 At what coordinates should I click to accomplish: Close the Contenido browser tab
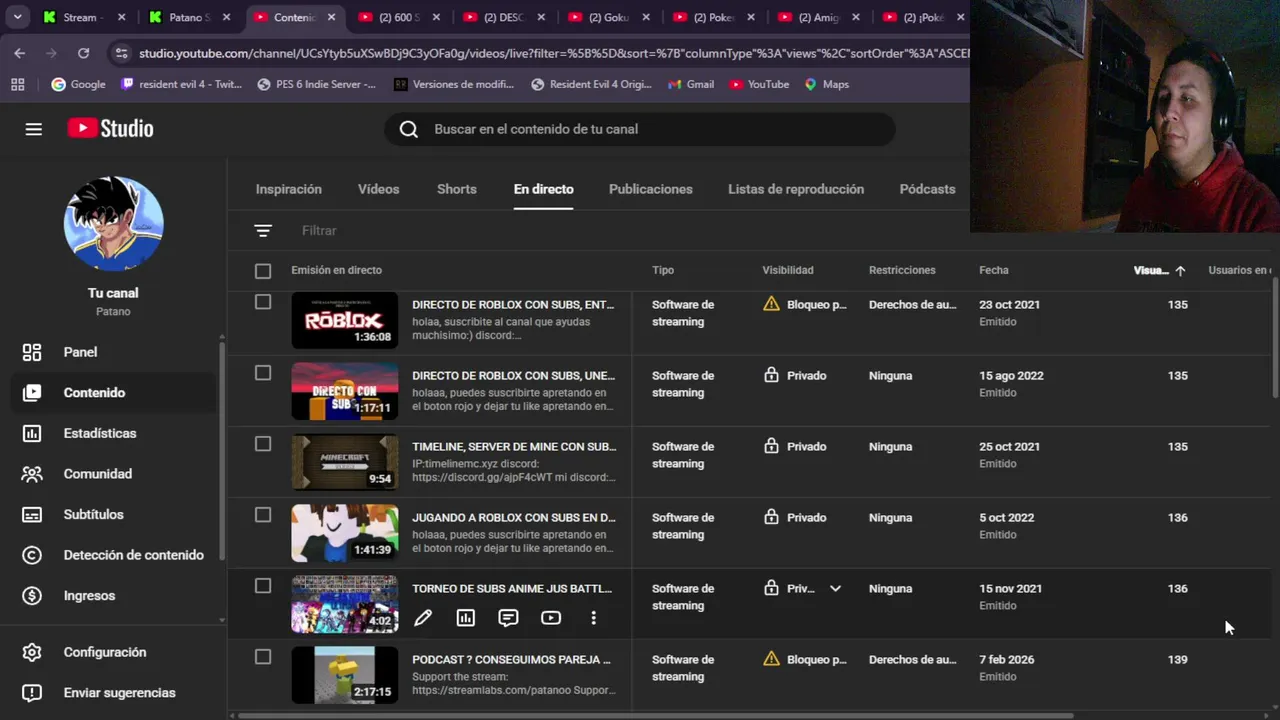(331, 17)
